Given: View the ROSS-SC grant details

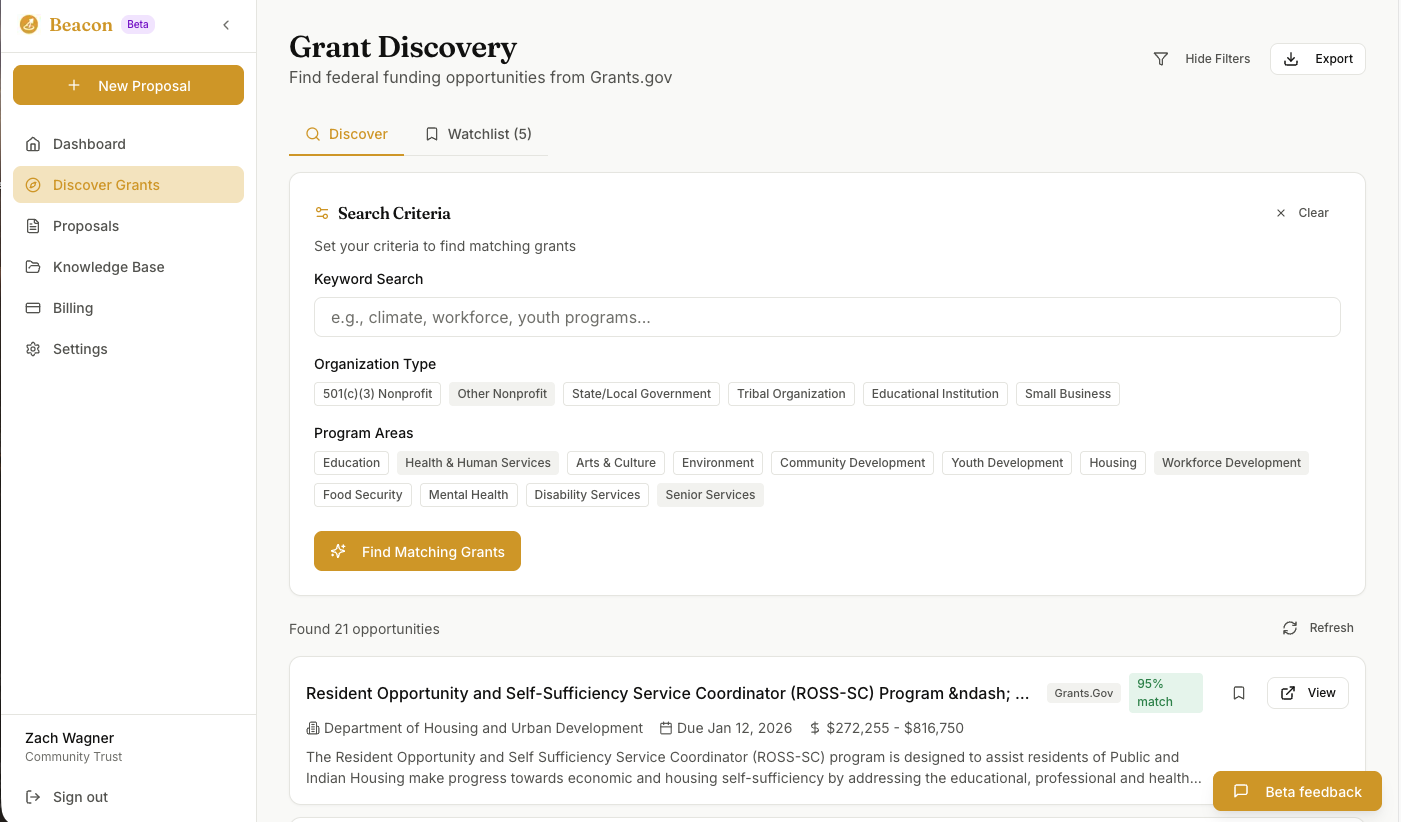Looking at the screenshot, I should point(1308,693).
